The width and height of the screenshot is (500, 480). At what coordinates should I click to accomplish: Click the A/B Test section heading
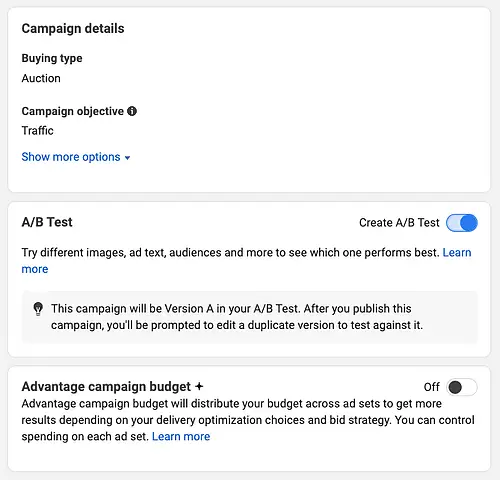(47, 222)
